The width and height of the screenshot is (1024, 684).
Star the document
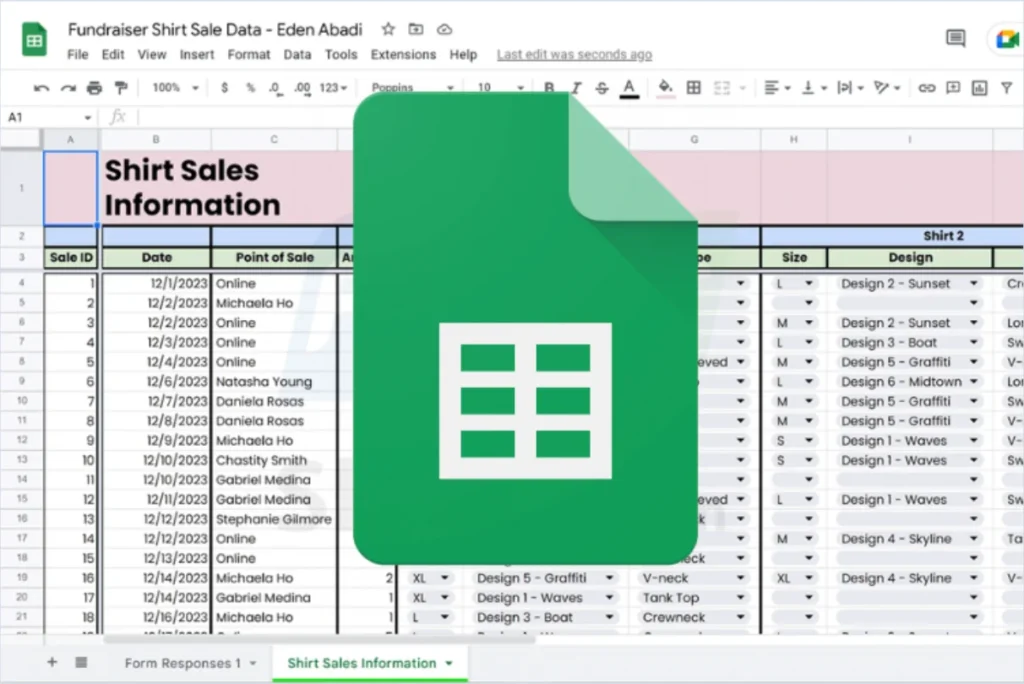click(x=388, y=29)
